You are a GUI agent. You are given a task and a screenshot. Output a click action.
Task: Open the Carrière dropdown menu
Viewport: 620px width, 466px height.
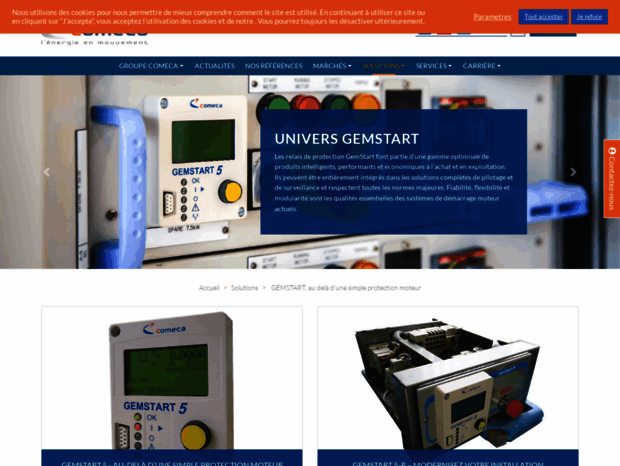[482, 66]
